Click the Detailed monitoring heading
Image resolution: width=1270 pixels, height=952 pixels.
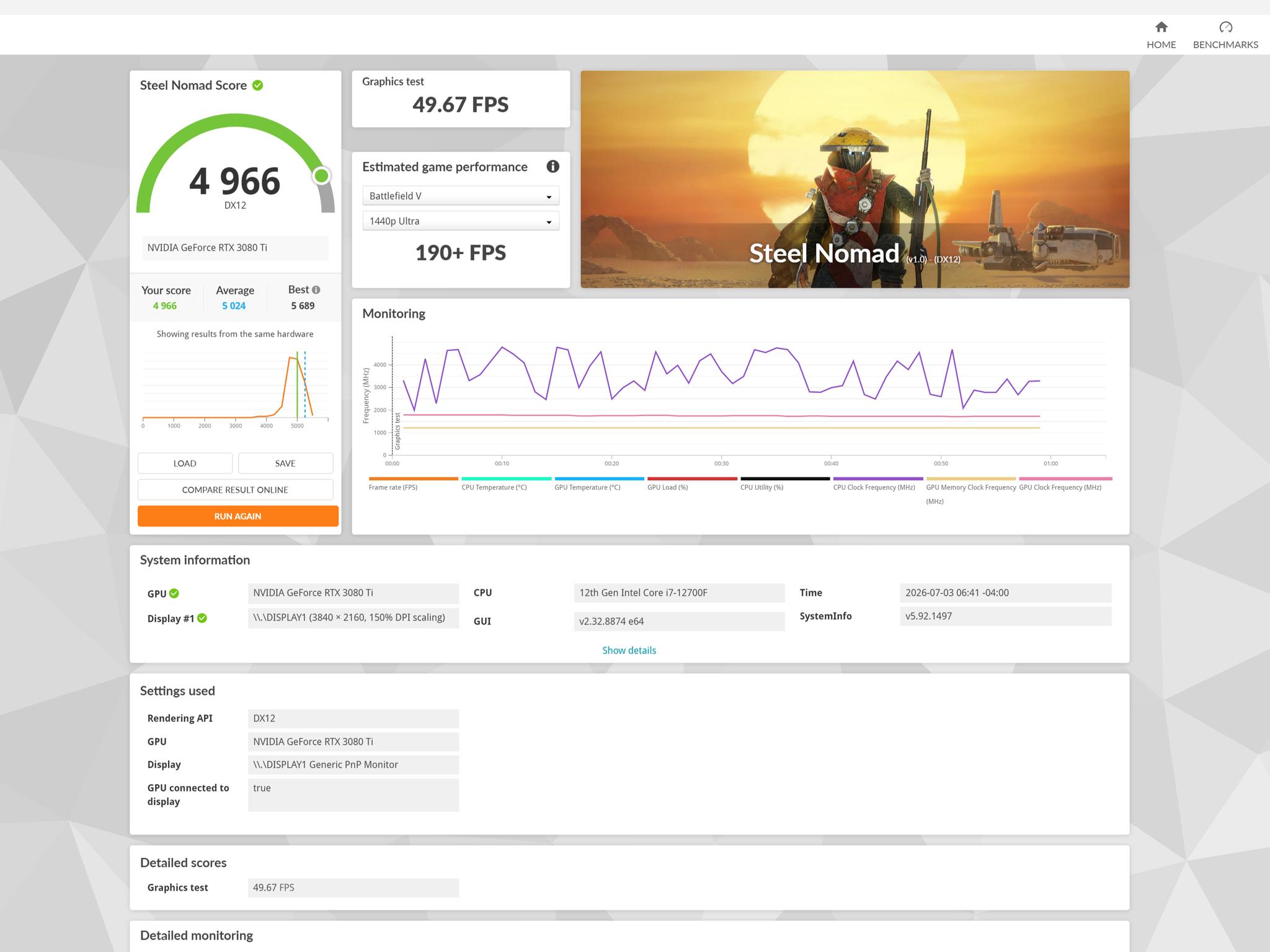click(x=197, y=936)
